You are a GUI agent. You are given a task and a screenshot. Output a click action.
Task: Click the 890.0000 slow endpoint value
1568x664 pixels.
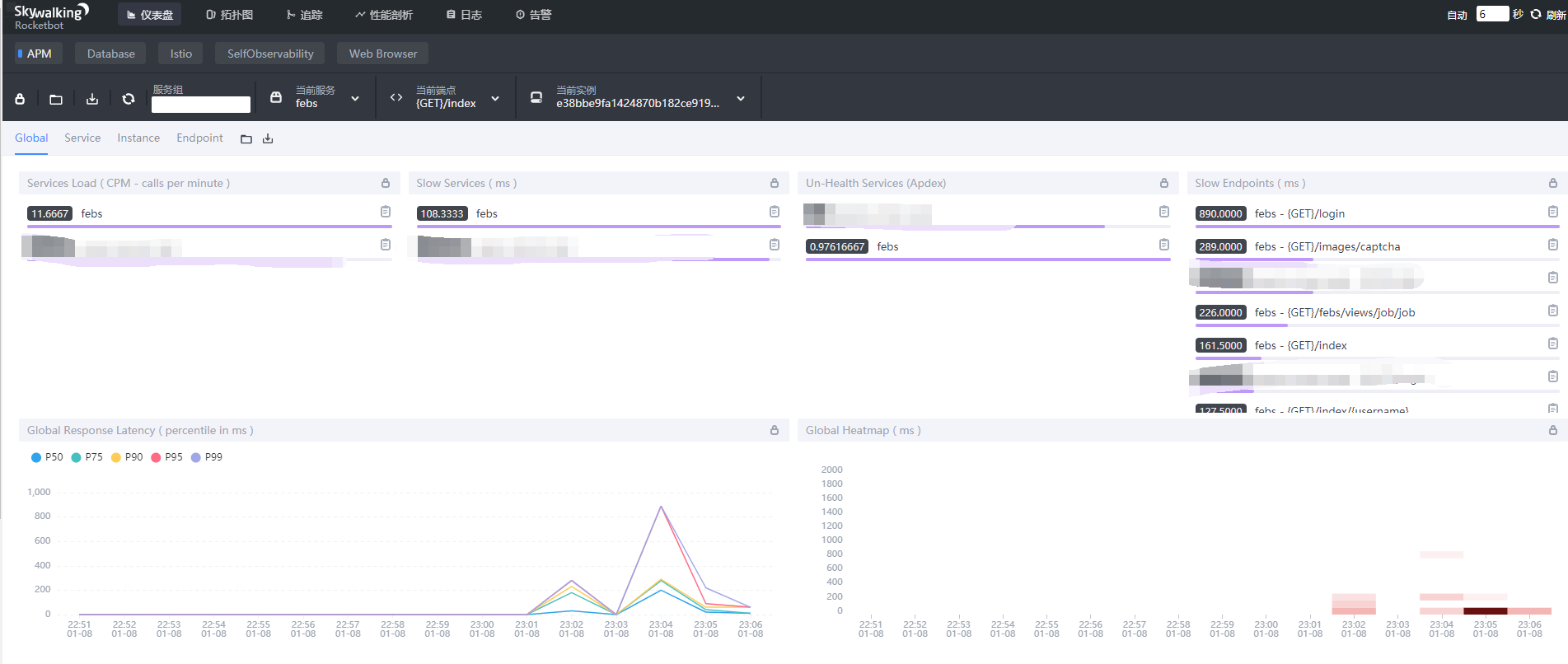1221,213
